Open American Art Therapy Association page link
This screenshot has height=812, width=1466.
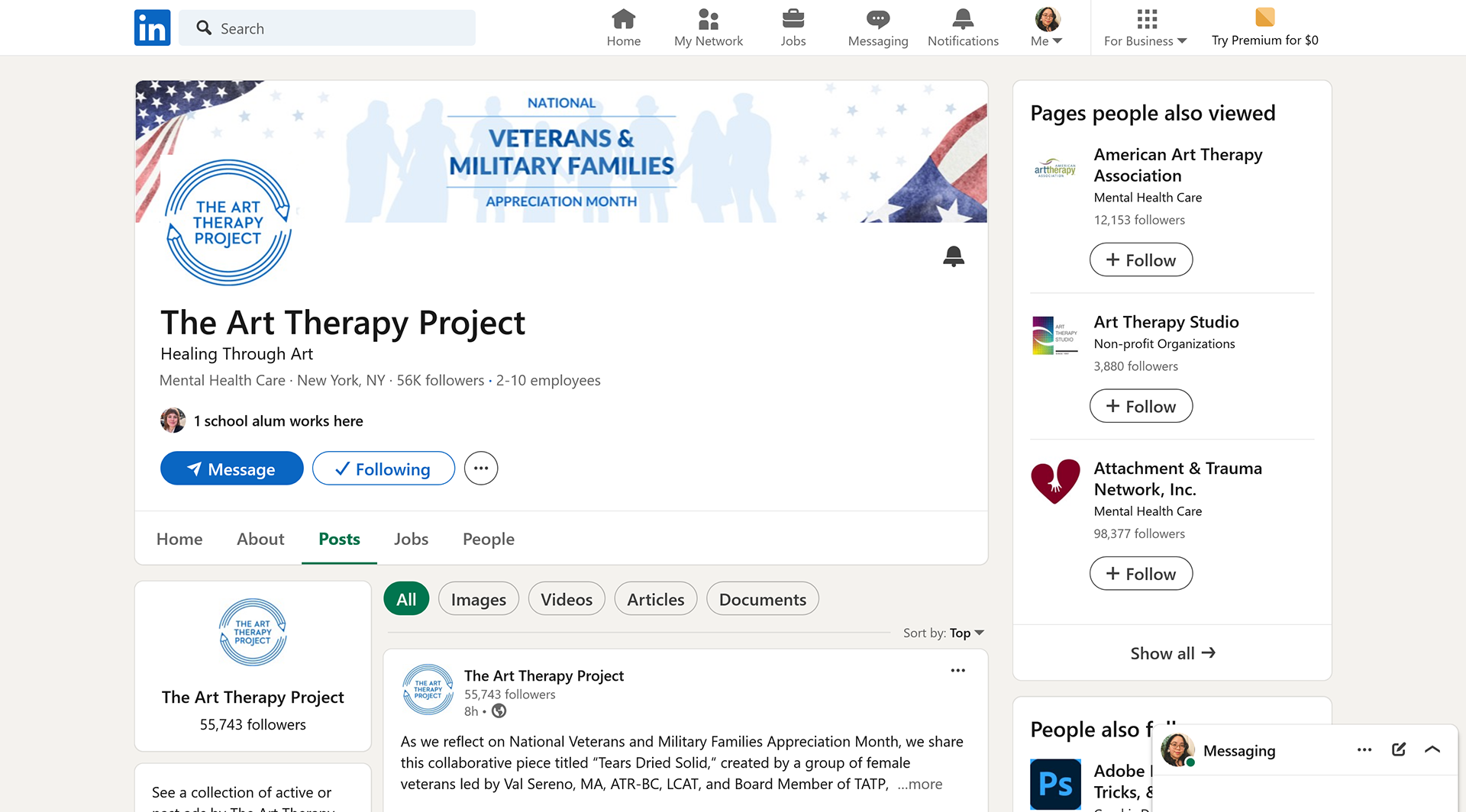(x=1177, y=165)
